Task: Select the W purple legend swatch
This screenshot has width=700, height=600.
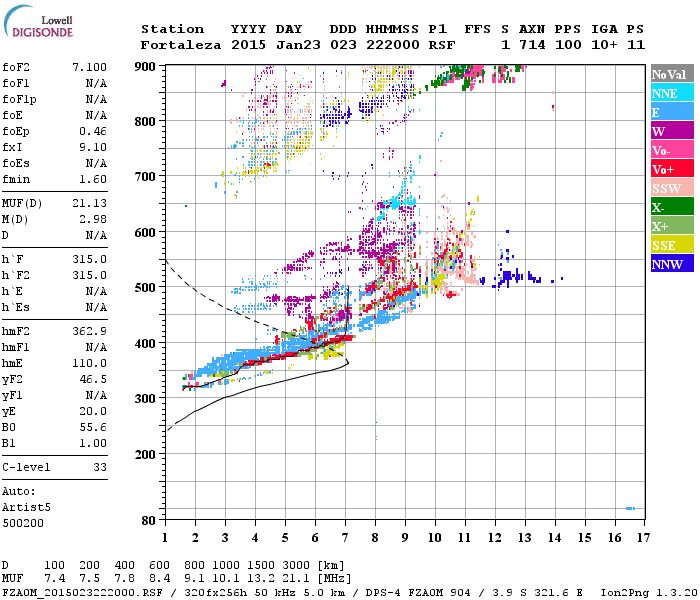Action: pos(672,131)
